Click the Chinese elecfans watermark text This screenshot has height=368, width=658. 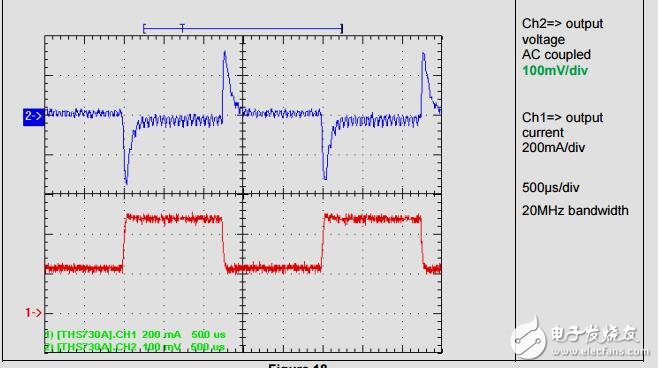pos(595,334)
